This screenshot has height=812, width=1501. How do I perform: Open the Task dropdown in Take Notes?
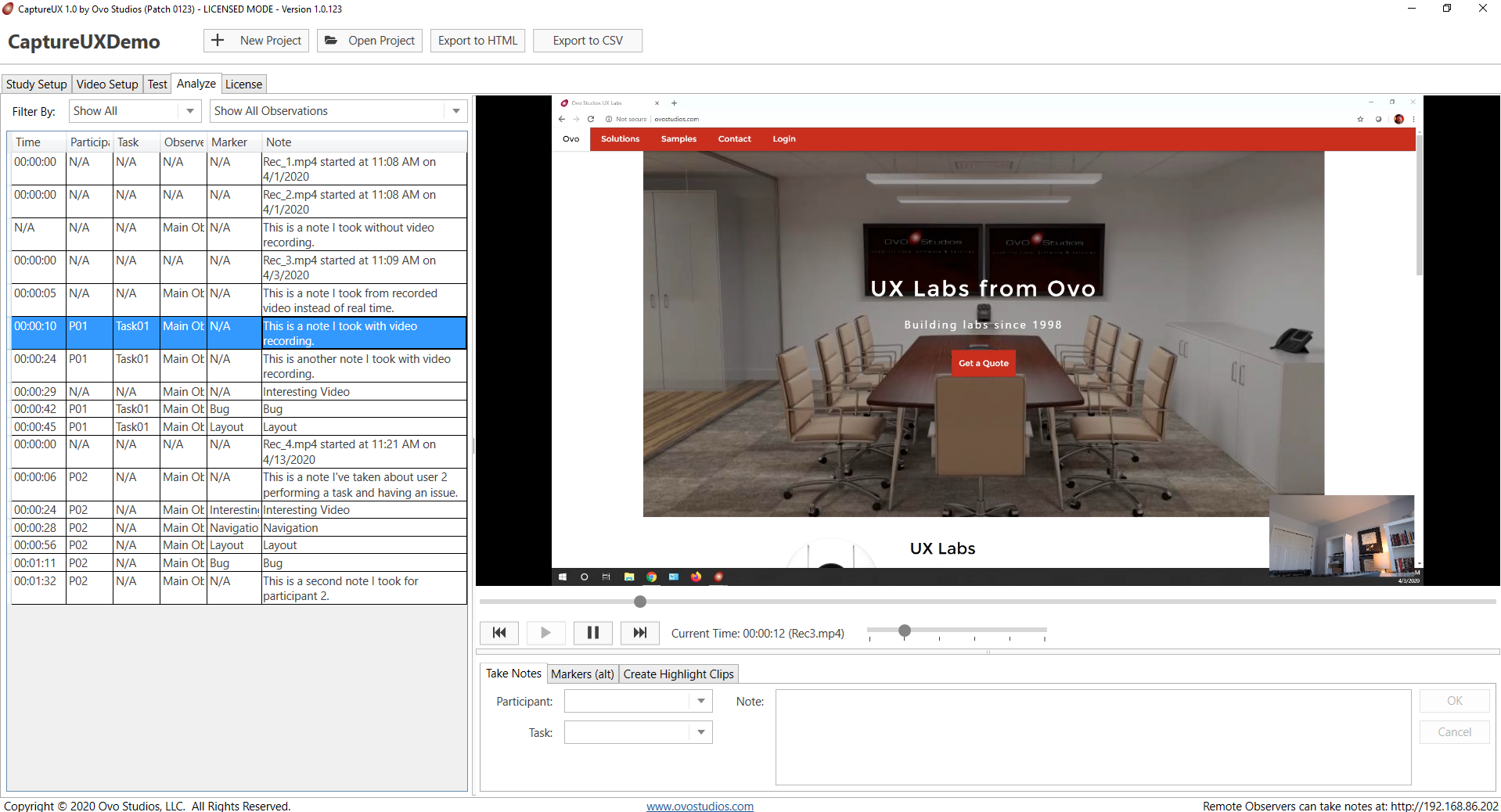click(700, 732)
